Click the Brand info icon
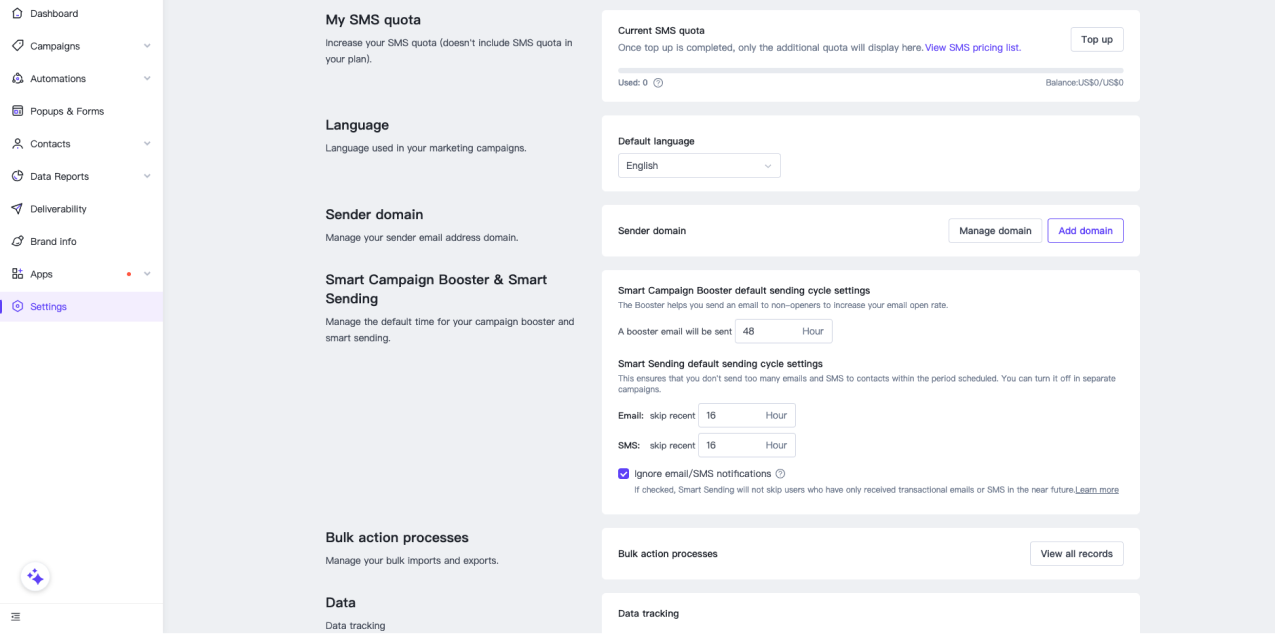The height and width of the screenshot is (634, 1275). (x=17, y=242)
